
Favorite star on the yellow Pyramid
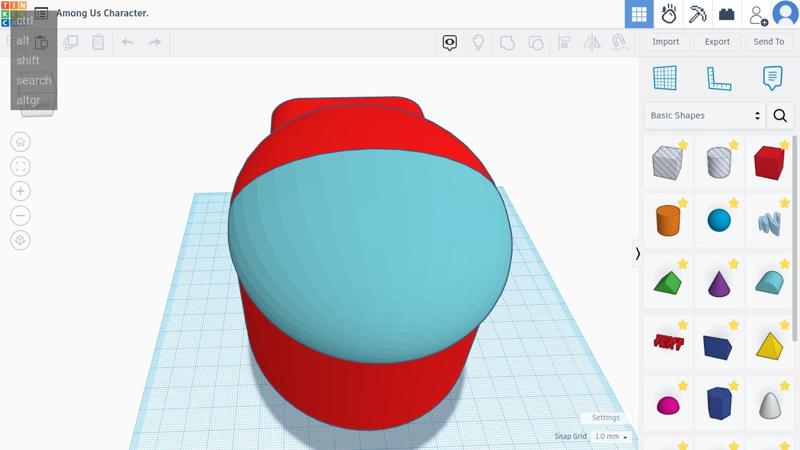click(785, 324)
